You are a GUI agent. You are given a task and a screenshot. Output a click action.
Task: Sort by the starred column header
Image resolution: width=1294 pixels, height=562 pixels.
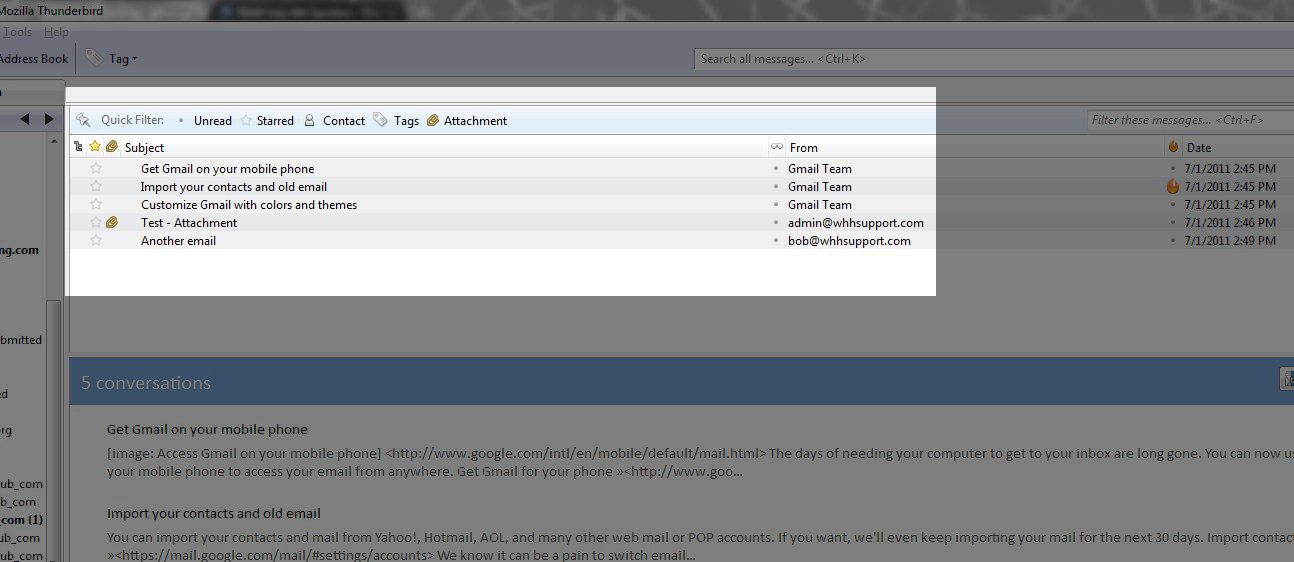[x=95, y=147]
